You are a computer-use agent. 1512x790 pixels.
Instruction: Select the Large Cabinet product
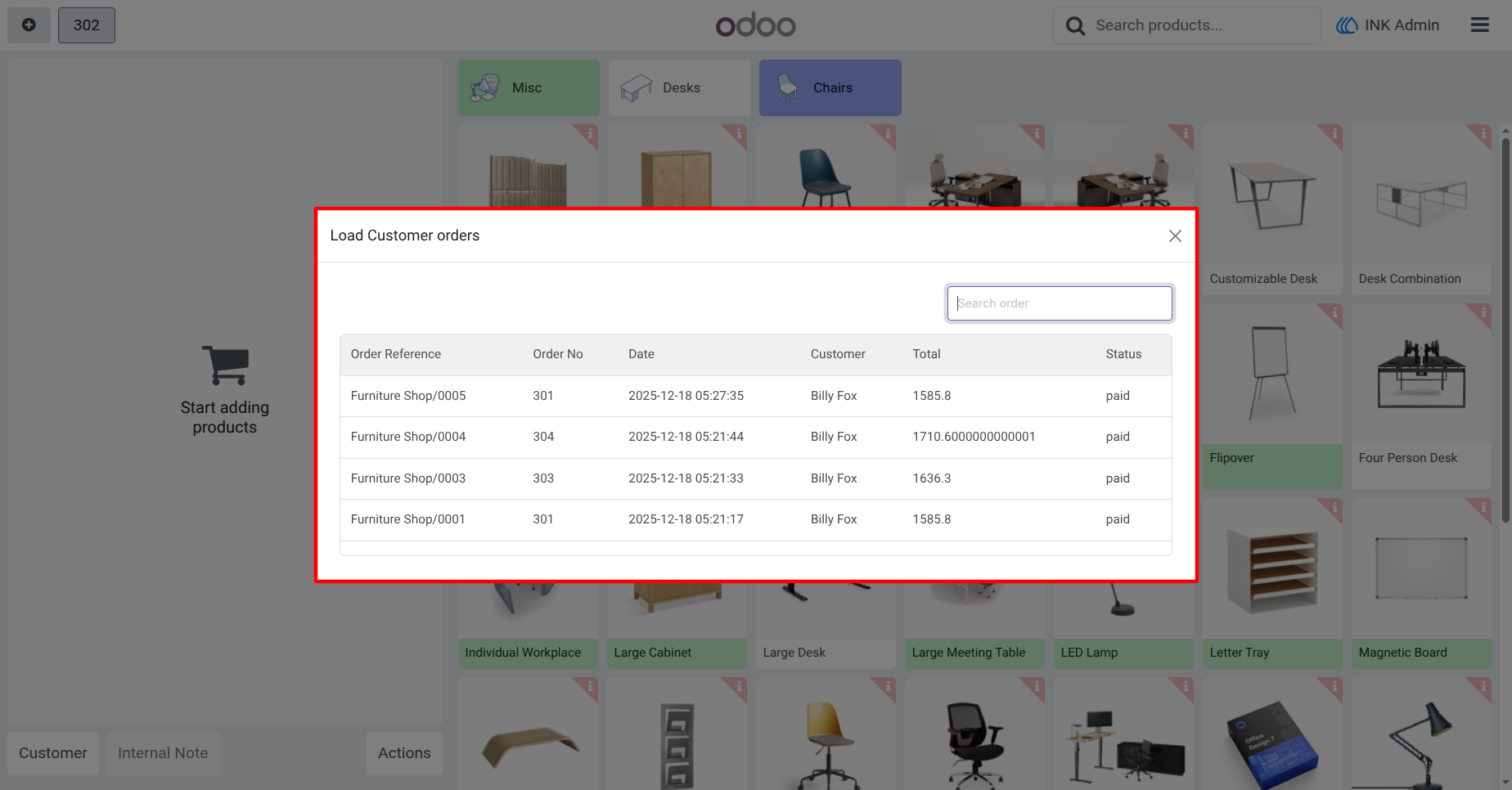[x=677, y=626]
